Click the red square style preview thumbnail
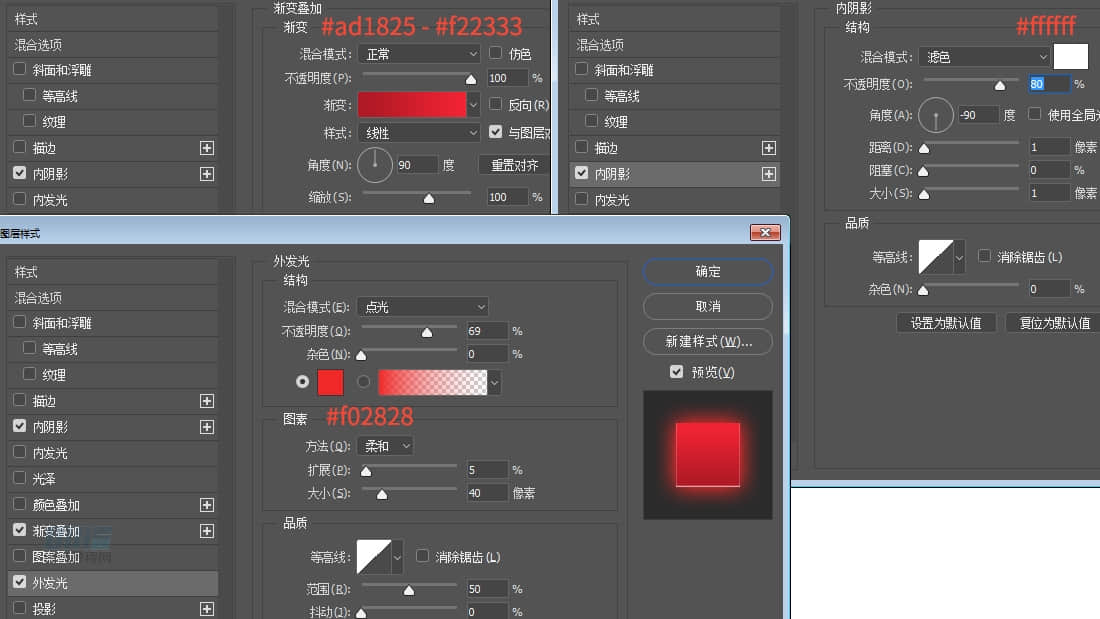1100x619 pixels. coord(708,454)
